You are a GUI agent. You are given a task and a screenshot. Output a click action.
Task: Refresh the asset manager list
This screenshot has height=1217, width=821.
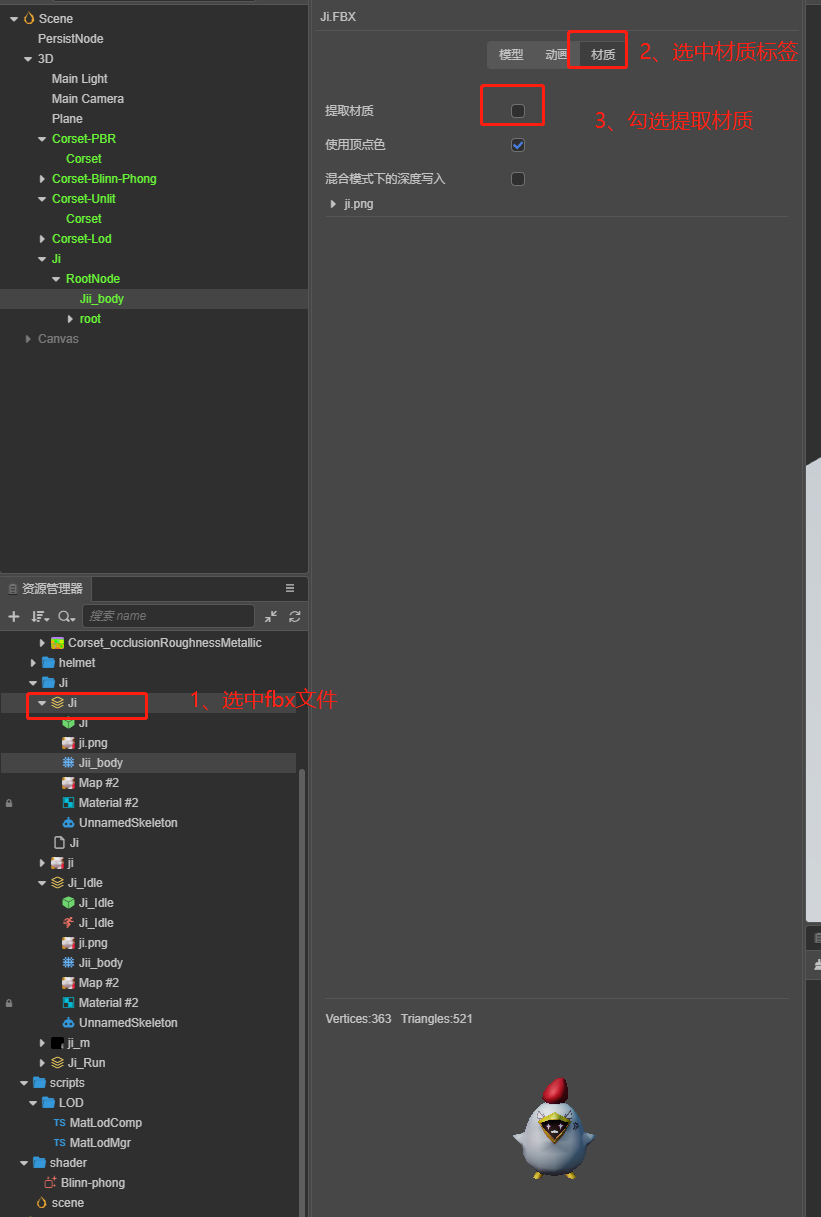coord(295,616)
